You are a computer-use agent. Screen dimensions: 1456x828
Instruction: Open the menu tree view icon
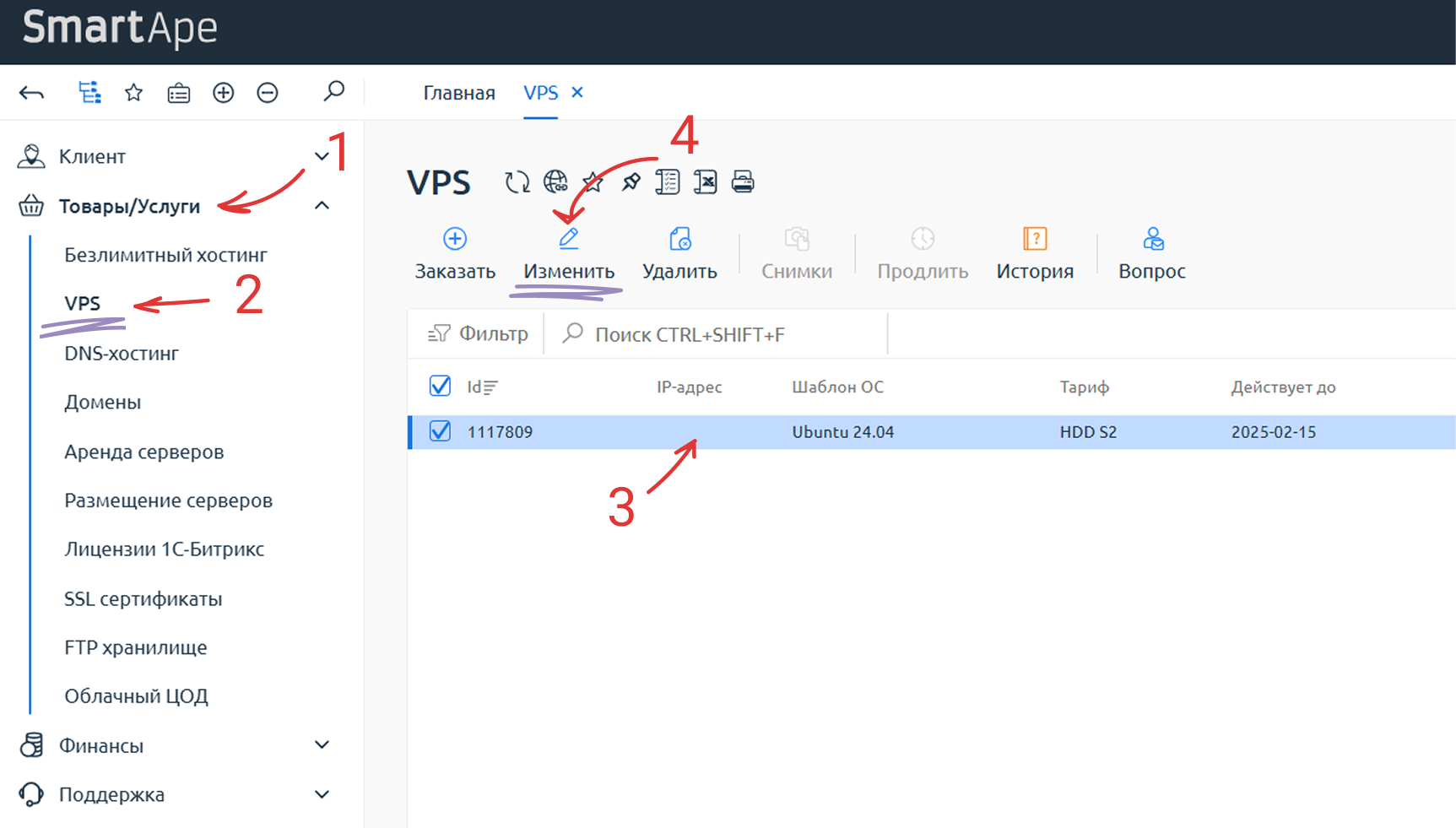89,92
